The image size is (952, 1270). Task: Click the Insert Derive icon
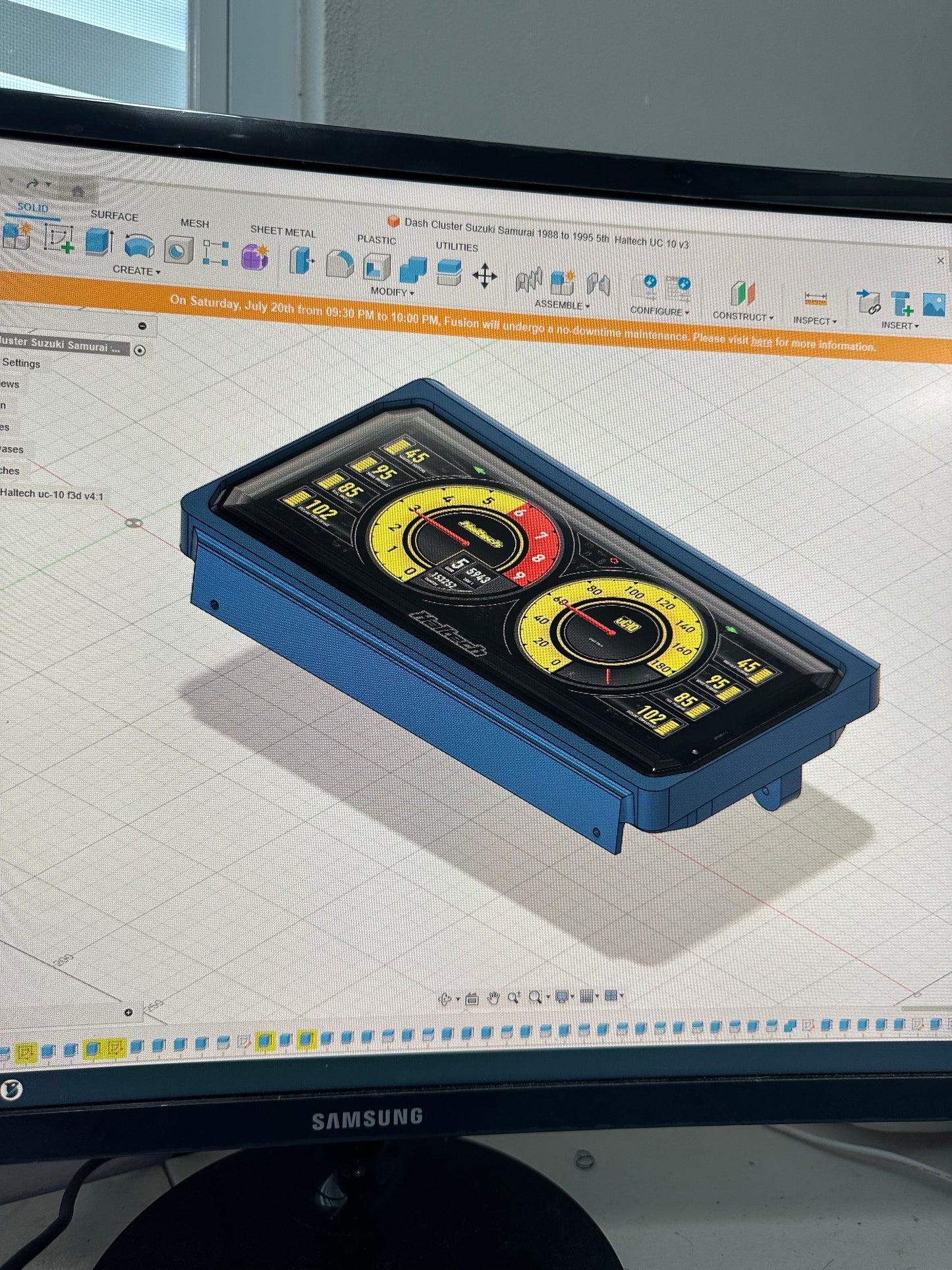[x=868, y=303]
